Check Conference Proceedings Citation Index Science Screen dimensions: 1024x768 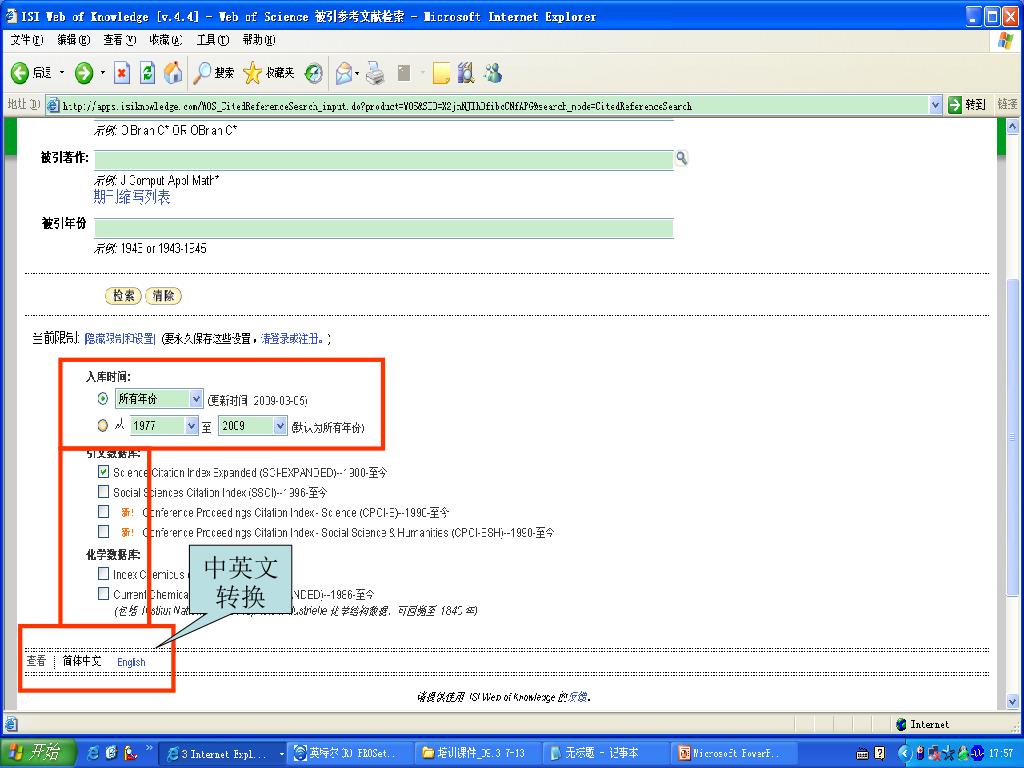(103, 511)
